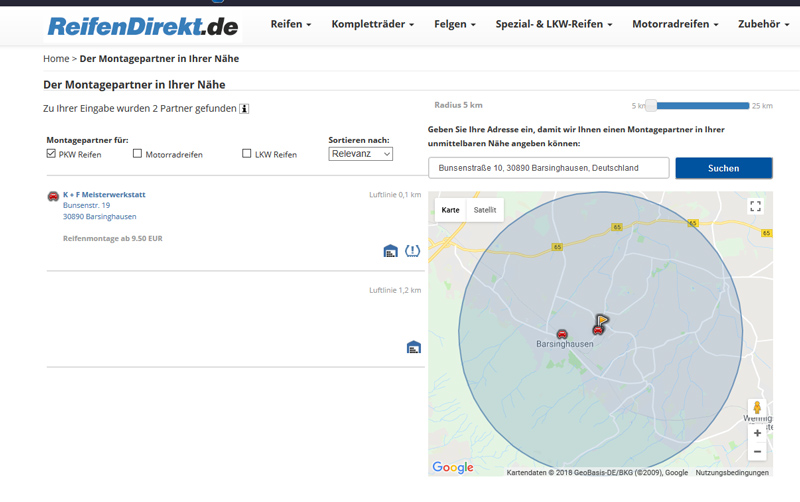Open the K + F Meisterwerkstatt link
The height and width of the screenshot is (502, 800).
104,194
